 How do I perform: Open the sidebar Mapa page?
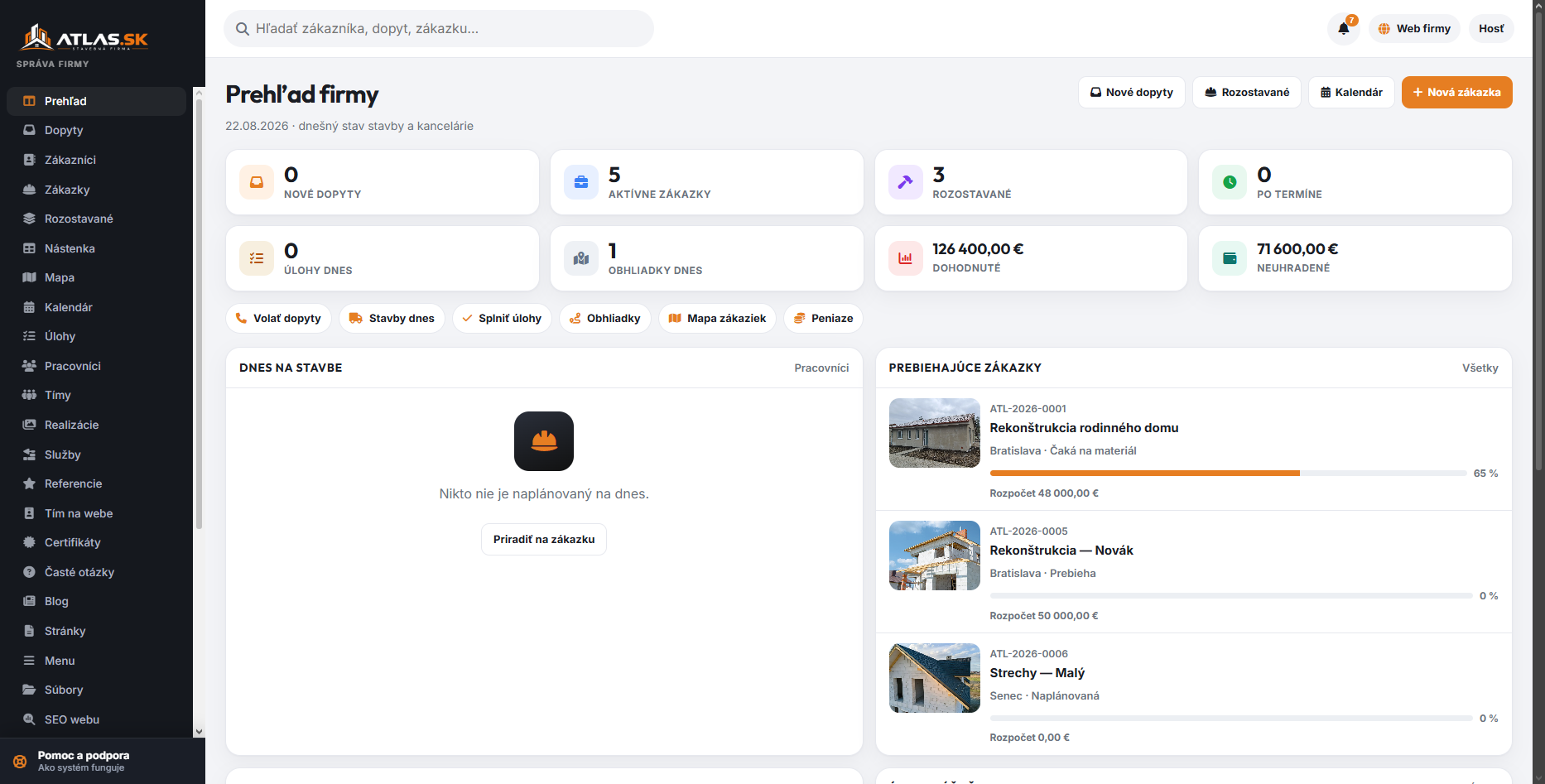[96, 277]
